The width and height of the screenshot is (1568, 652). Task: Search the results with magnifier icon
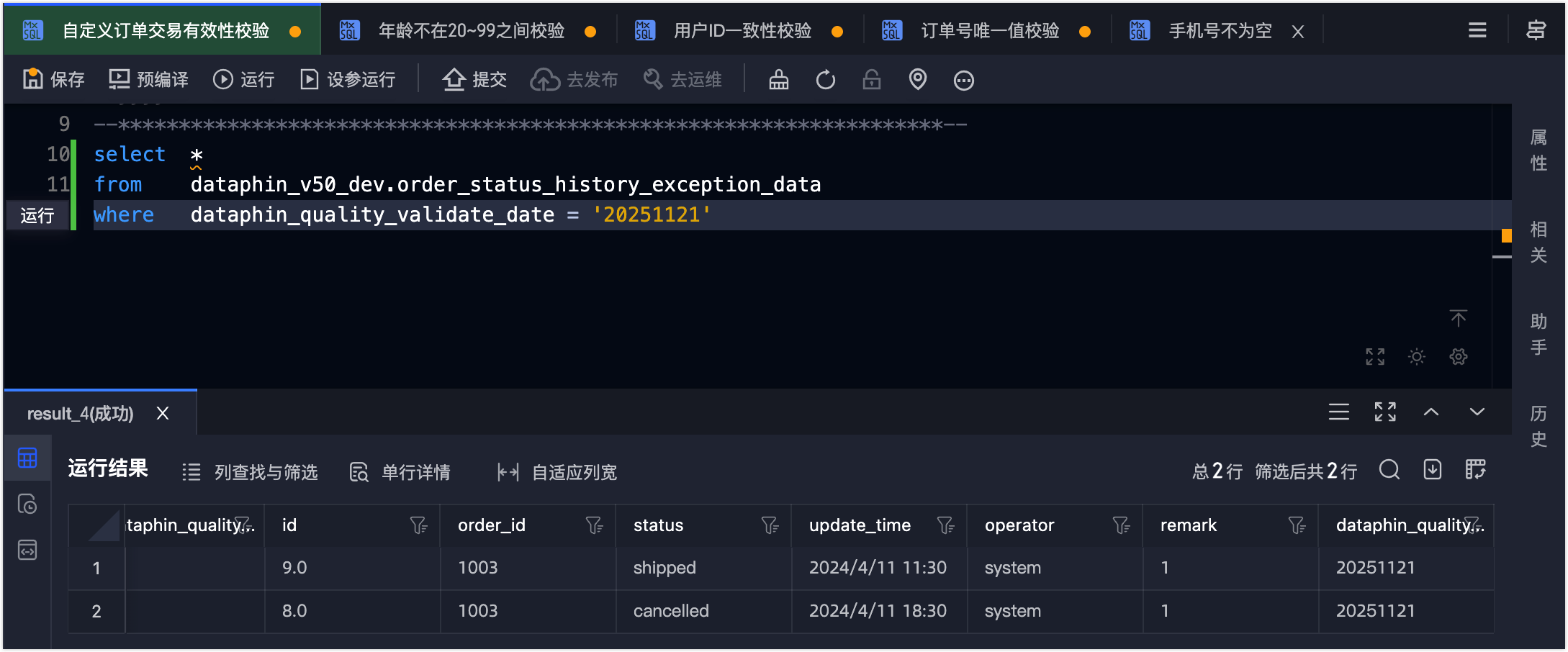(x=1389, y=470)
